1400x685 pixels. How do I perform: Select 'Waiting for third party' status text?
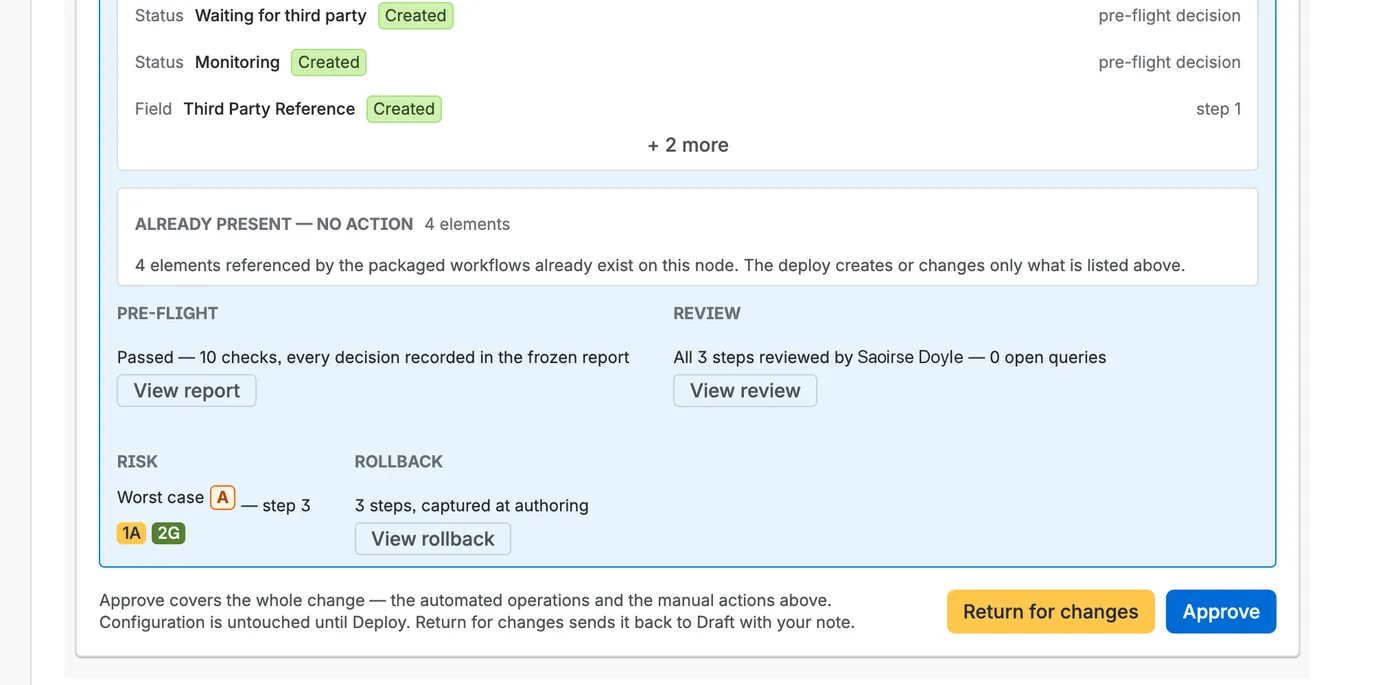pos(281,15)
